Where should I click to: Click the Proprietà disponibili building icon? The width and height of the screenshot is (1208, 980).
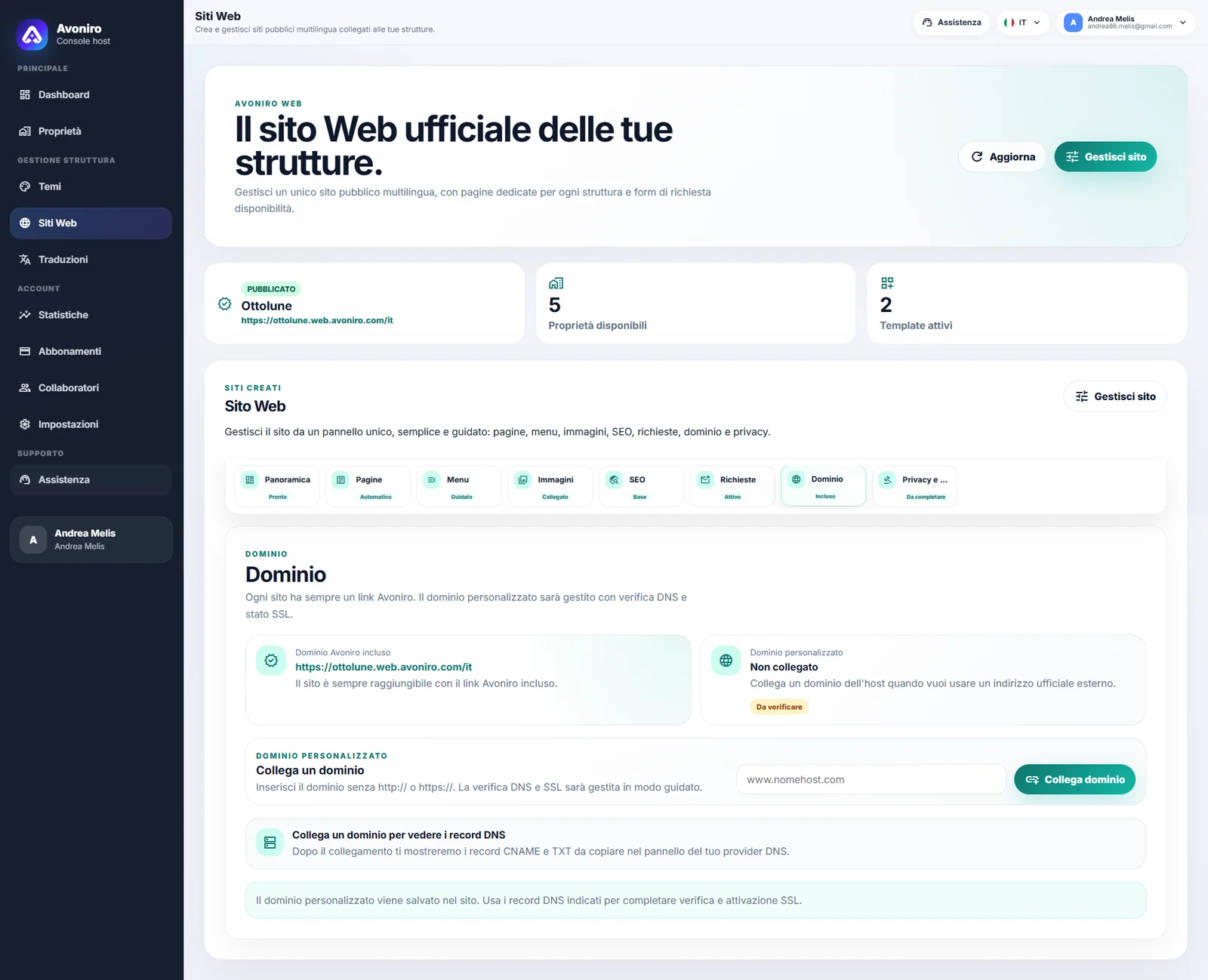[556, 283]
